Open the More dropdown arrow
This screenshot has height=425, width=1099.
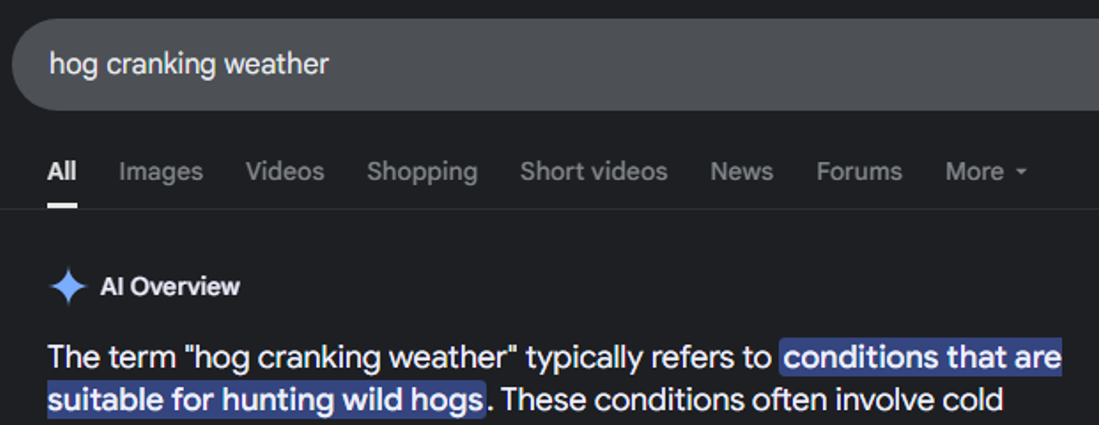[x=1021, y=172]
